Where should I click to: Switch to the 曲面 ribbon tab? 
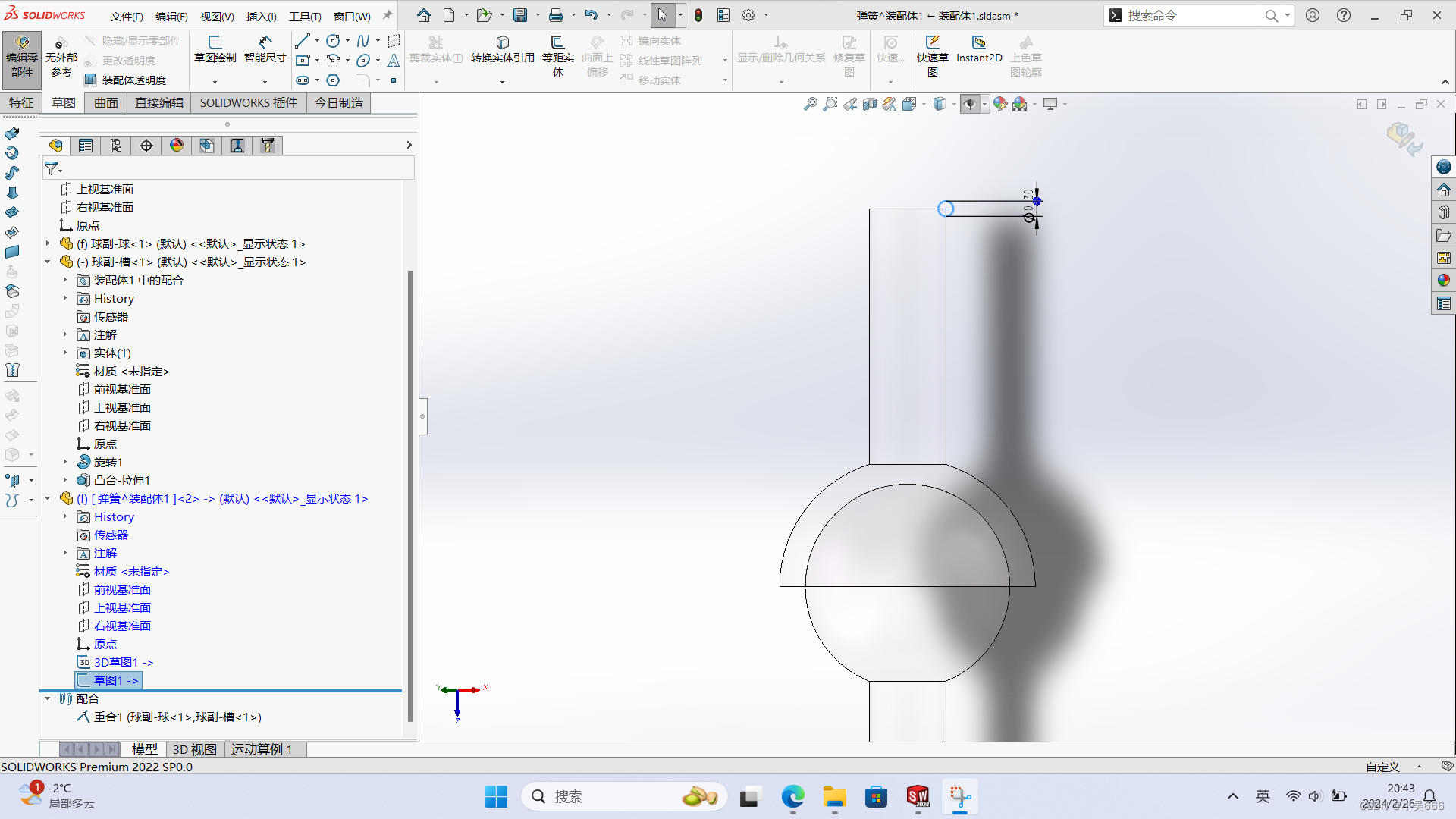[106, 103]
